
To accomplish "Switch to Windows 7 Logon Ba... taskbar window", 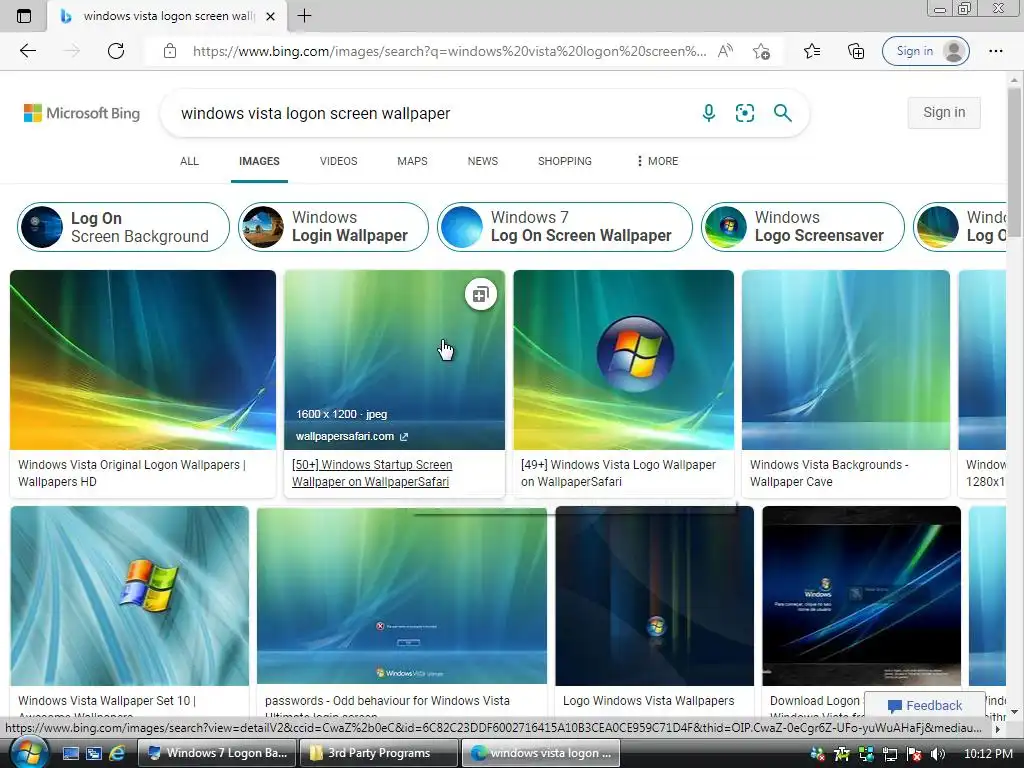I will click(x=217, y=753).
